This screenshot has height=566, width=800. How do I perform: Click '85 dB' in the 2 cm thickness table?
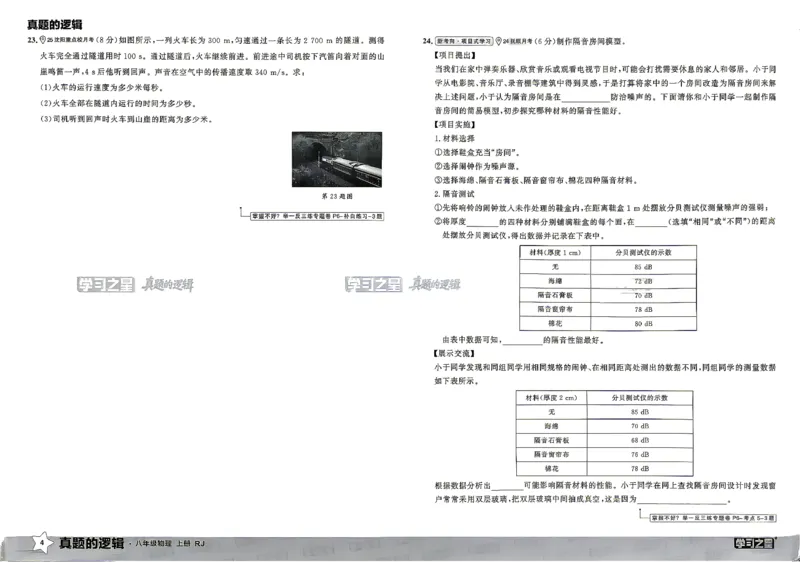tap(640, 412)
